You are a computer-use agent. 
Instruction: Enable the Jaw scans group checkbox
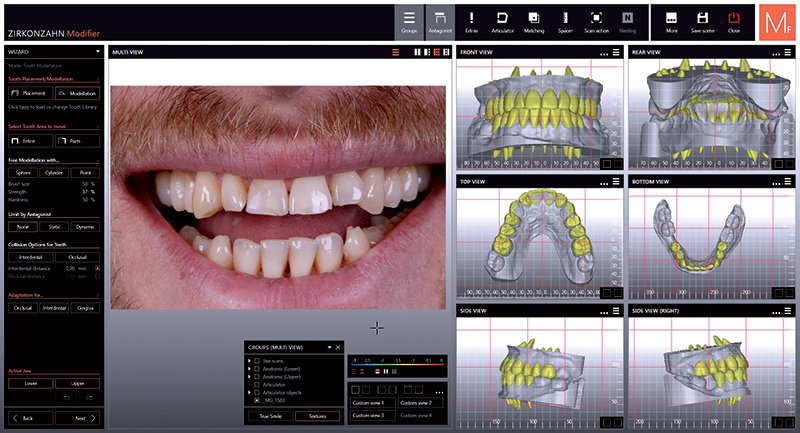tap(257, 359)
